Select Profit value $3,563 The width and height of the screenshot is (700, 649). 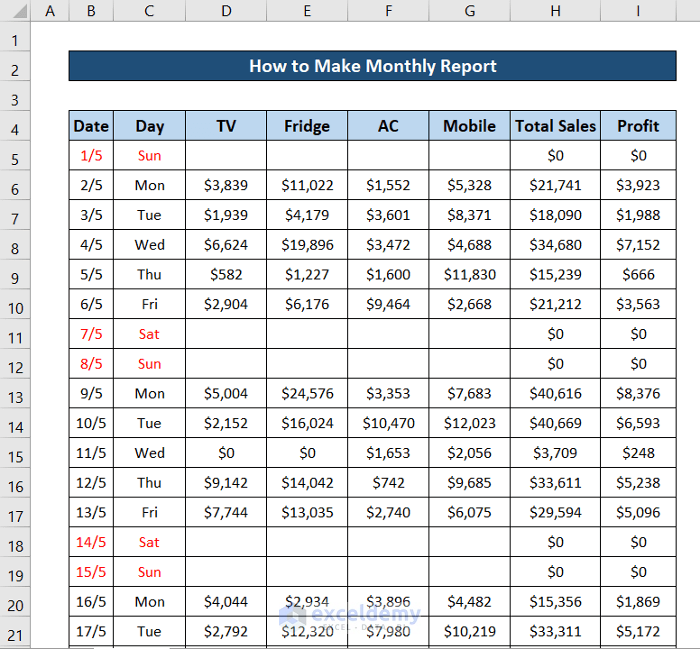pos(638,304)
